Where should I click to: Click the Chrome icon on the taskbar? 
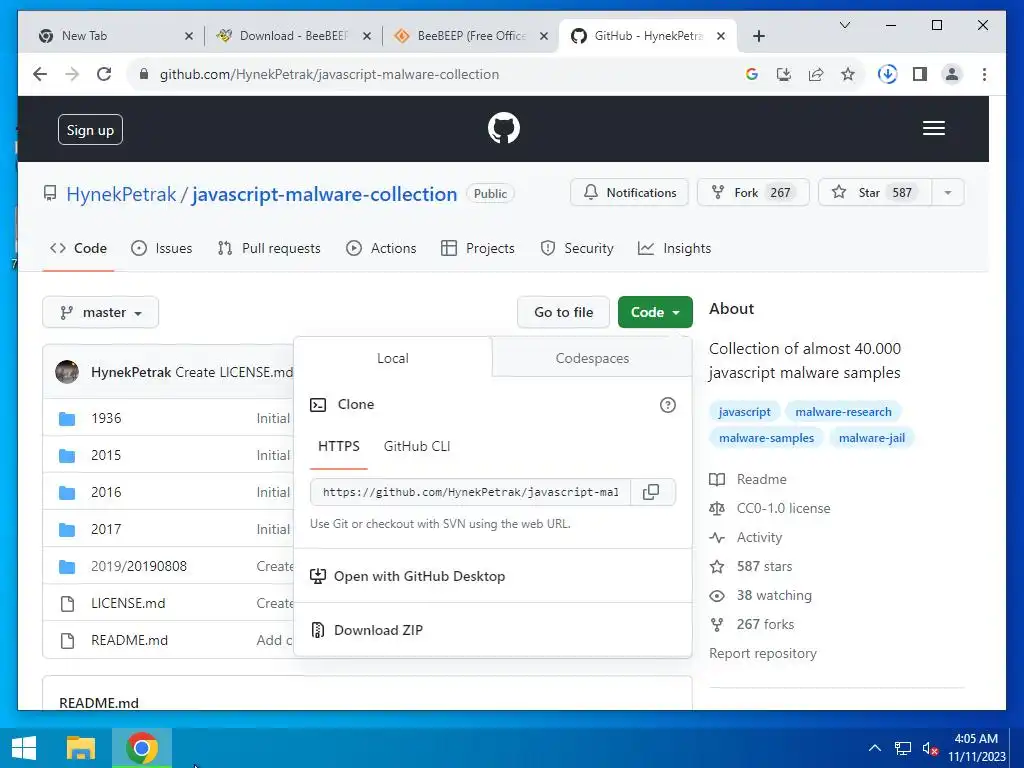142,748
